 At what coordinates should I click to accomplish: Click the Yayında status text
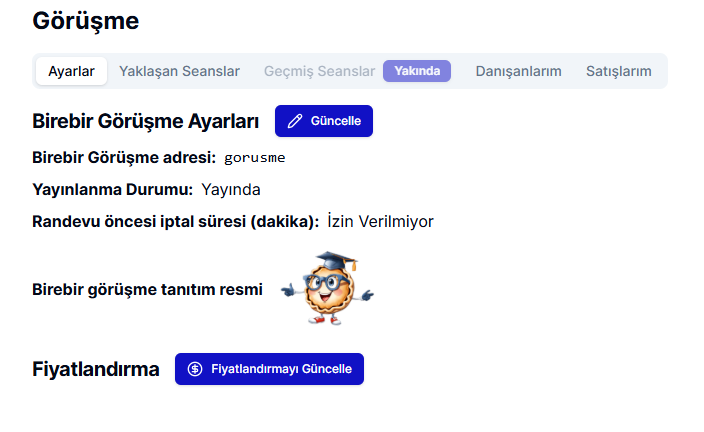231,189
